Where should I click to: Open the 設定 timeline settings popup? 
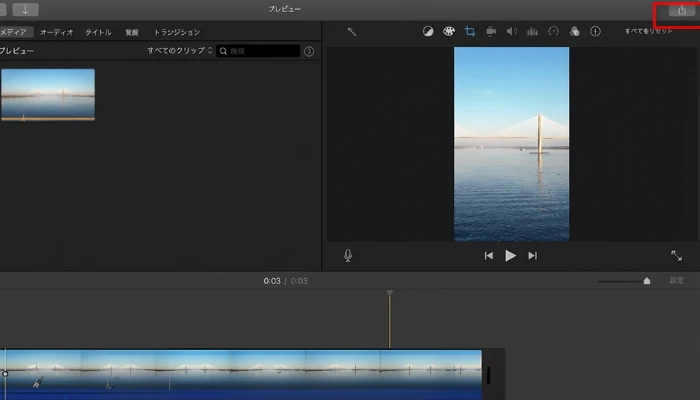677,281
